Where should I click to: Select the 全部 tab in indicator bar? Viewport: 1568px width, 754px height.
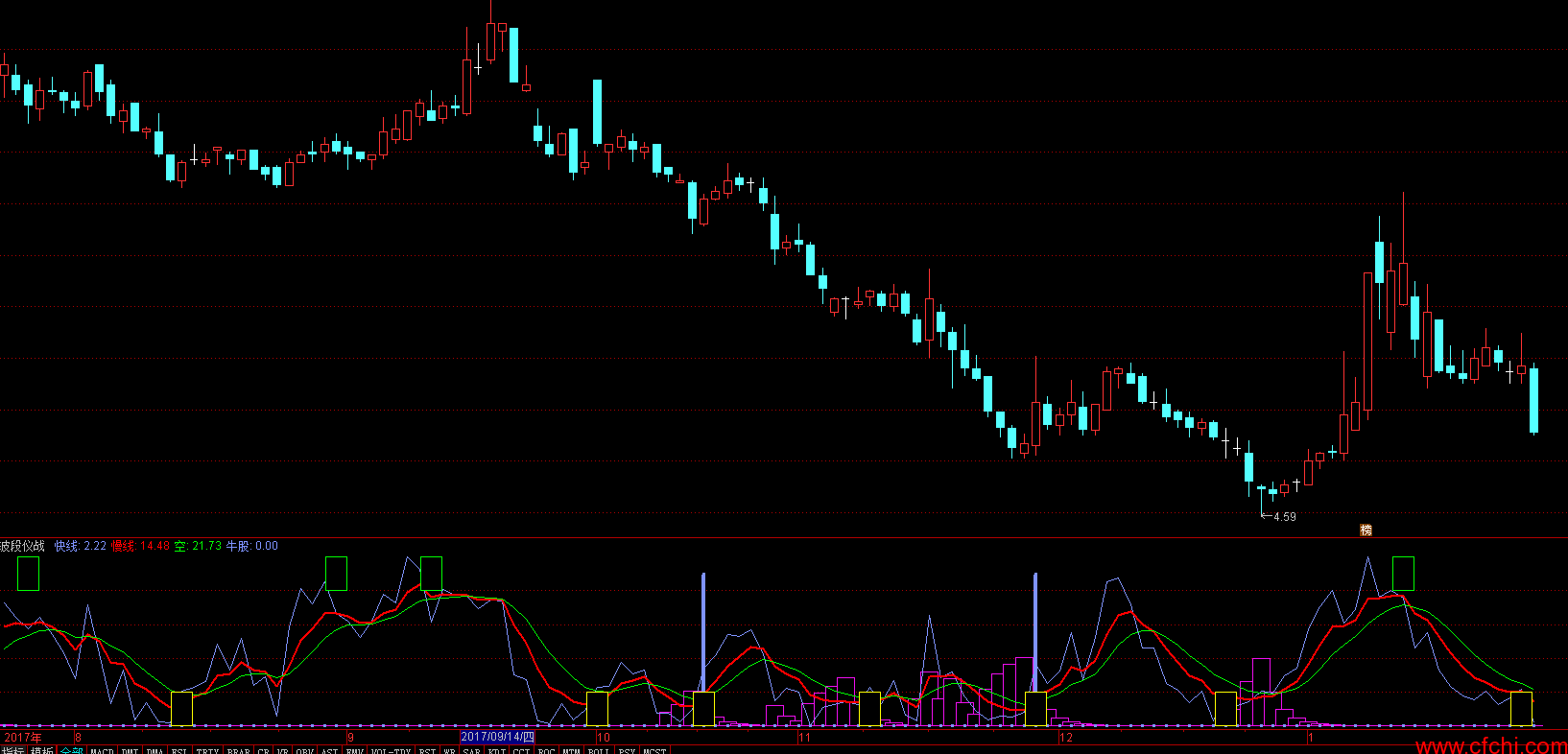point(71,751)
